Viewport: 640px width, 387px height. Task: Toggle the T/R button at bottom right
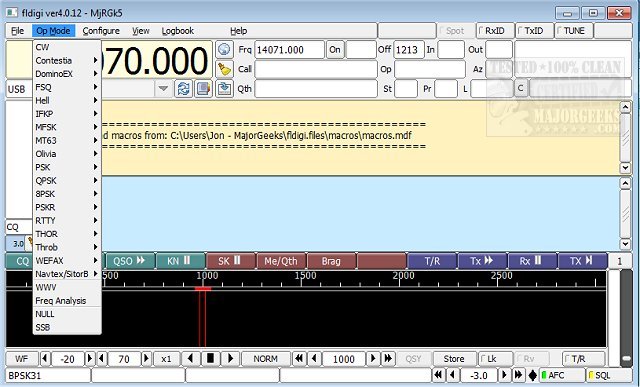tap(583, 359)
